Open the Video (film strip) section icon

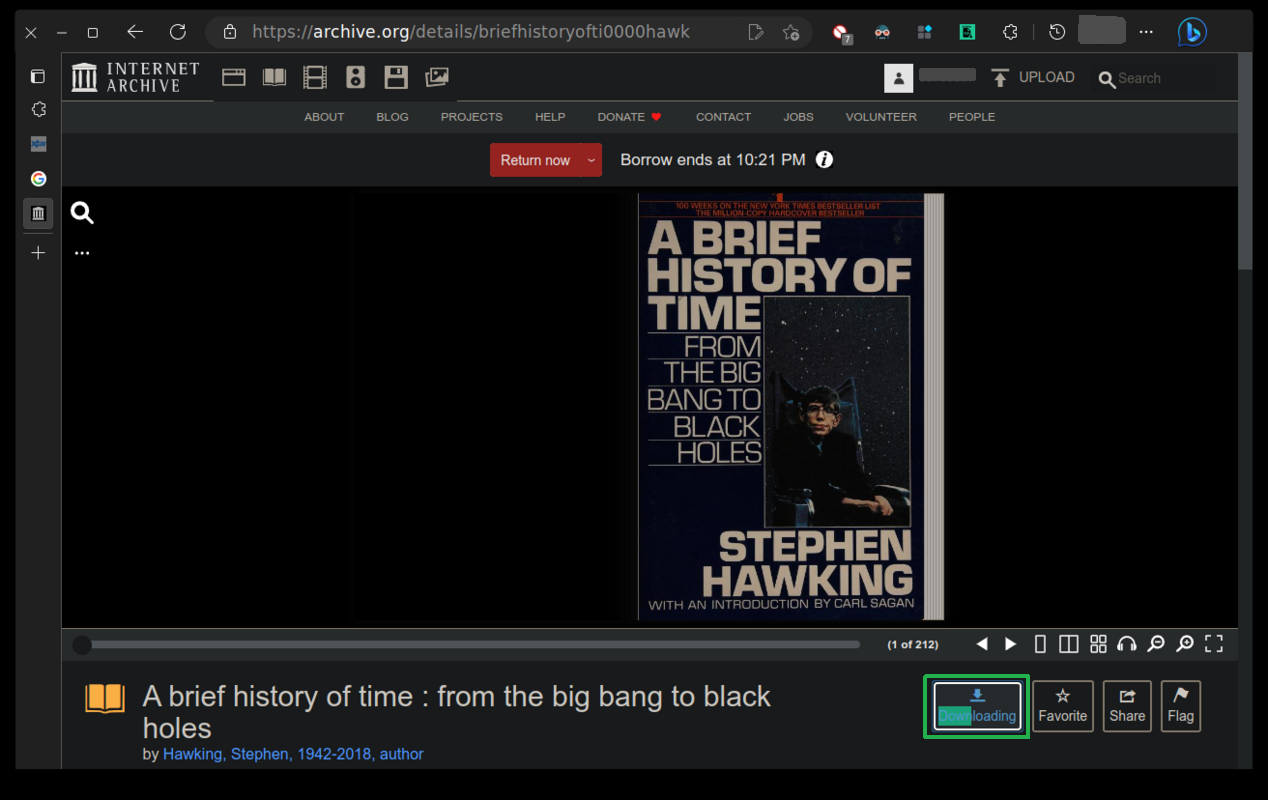coord(315,77)
